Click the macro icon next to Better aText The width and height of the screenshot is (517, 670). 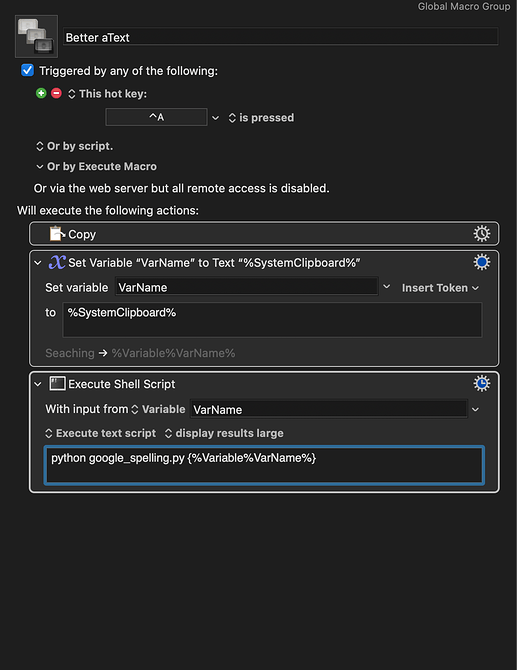[x=36, y=36]
